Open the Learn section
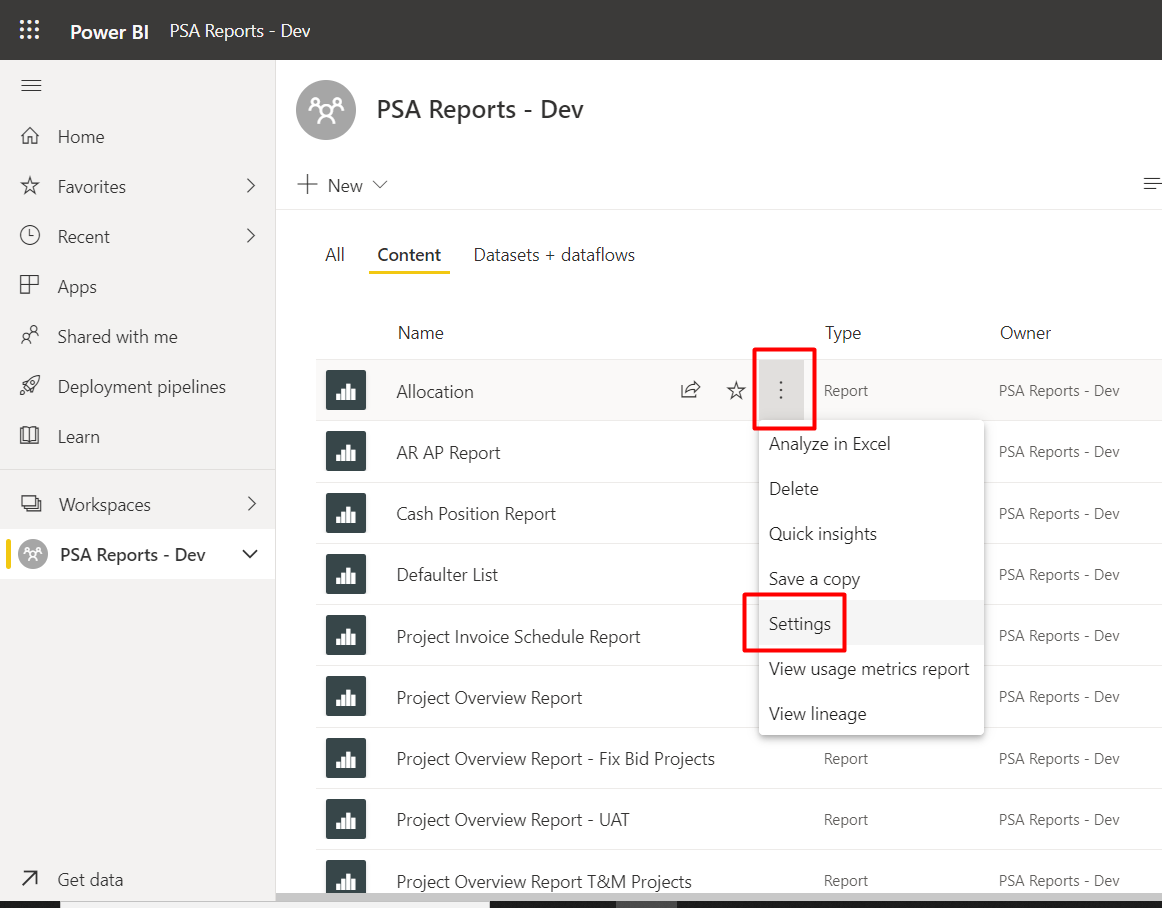The image size is (1162, 908). (78, 437)
